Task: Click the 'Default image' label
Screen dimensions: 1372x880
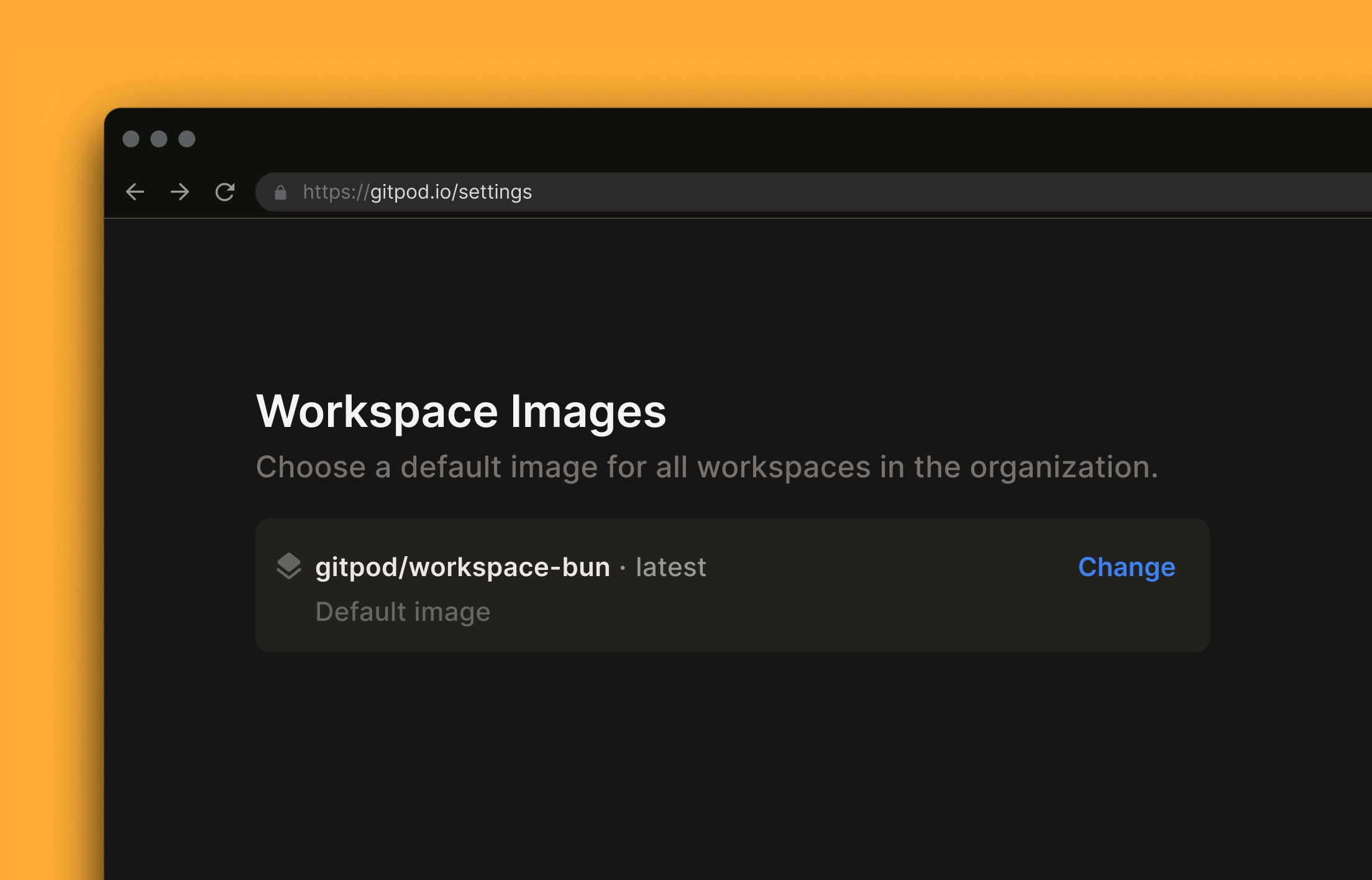Action: 403,612
